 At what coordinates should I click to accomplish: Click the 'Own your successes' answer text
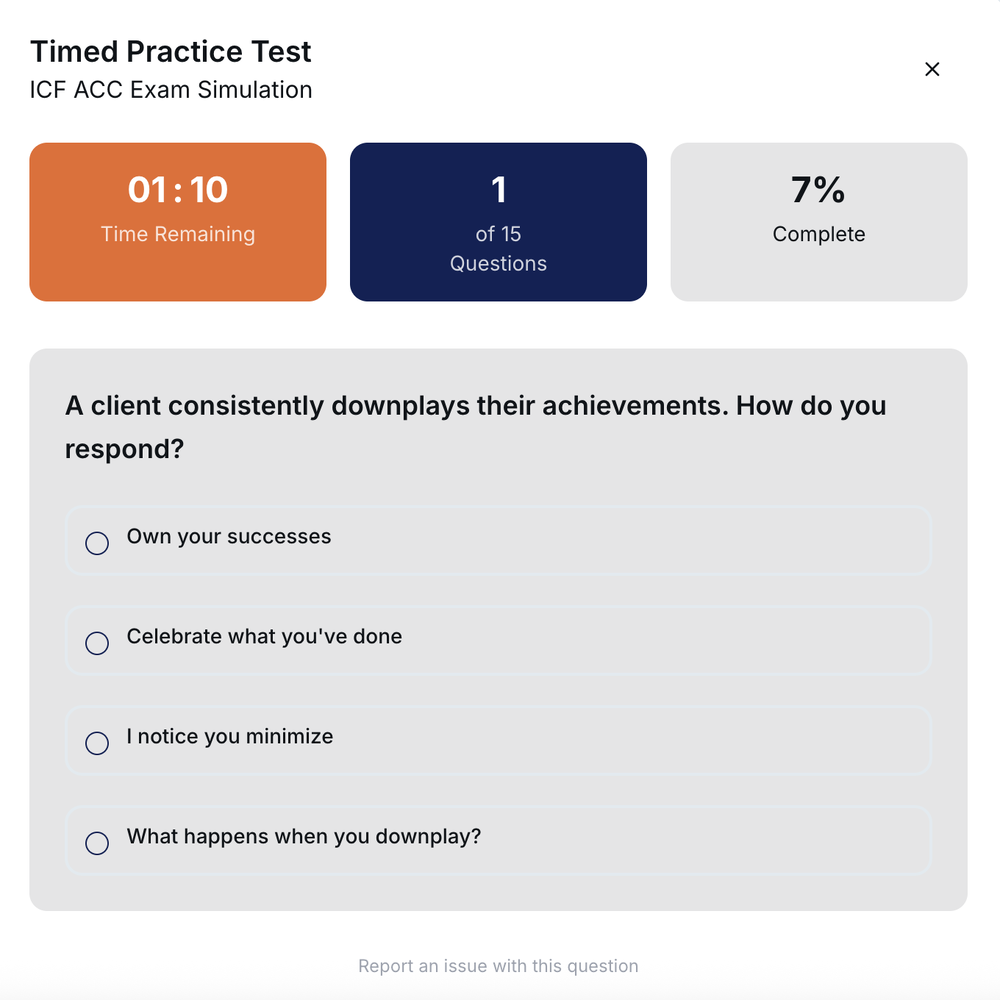(x=229, y=537)
